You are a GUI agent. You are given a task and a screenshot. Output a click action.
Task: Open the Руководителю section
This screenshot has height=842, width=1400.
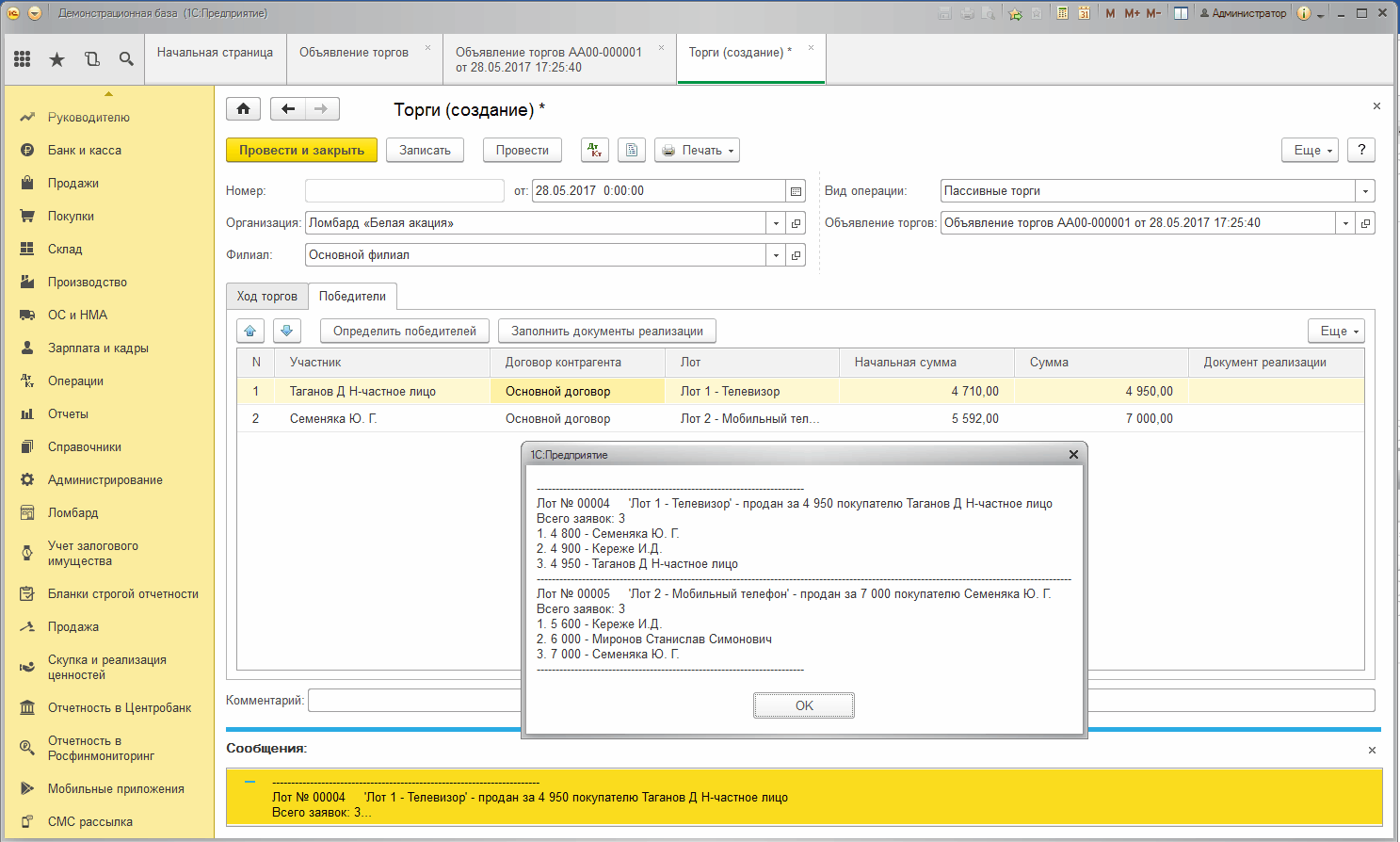click(x=89, y=118)
